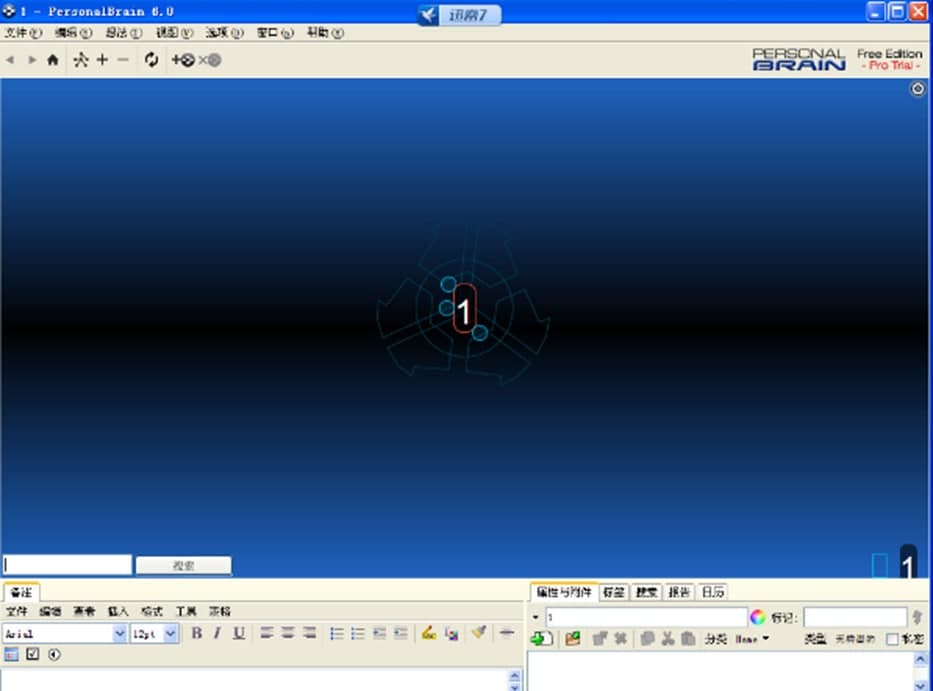This screenshot has width=933, height=691.
Task: Click the center-align text icon
Action: tap(288, 633)
